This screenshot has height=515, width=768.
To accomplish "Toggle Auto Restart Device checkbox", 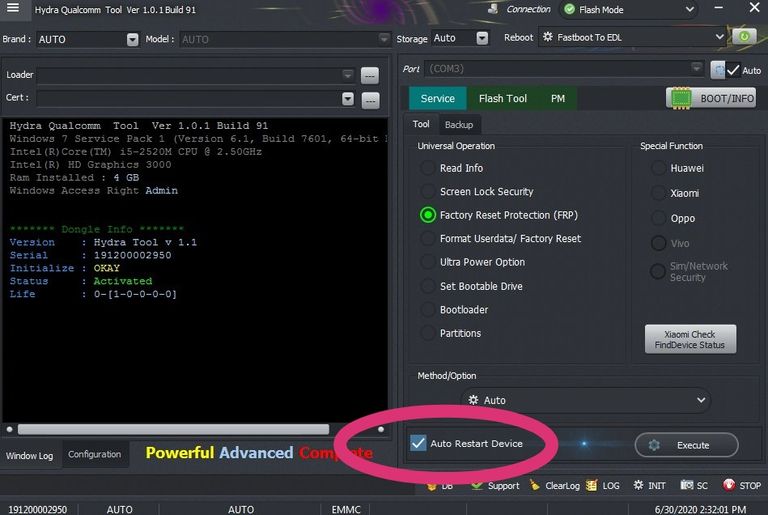I will pos(418,443).
